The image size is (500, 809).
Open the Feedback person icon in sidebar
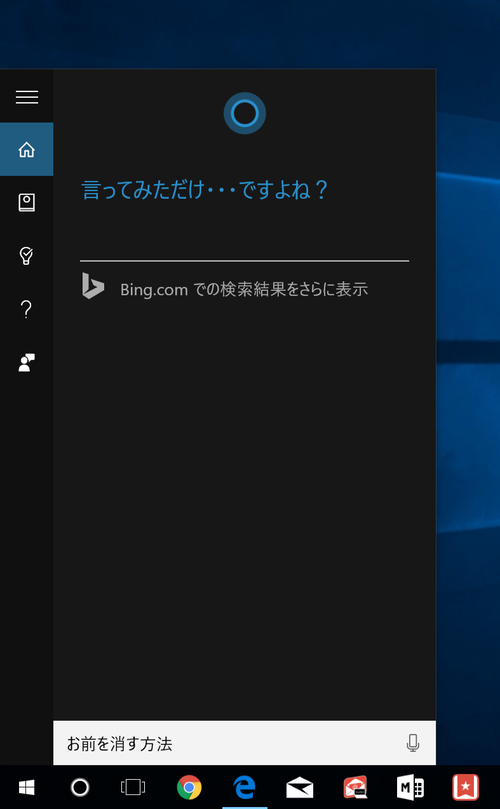(x=26, y=363)
